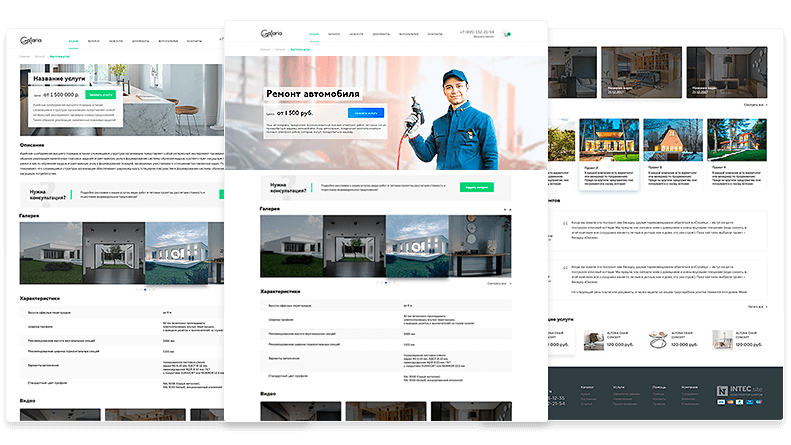
Task: Open the shopping cart icon in center header
Action: click(507, 34)
